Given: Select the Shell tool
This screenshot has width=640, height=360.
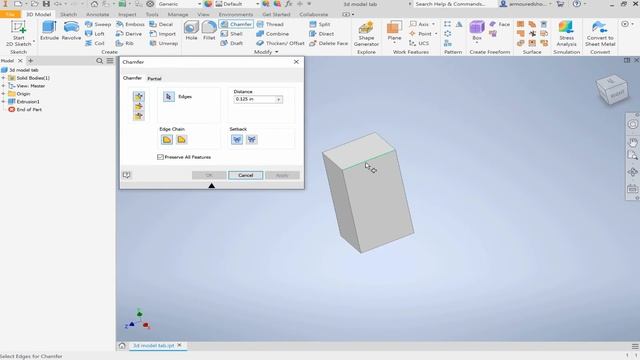Looking at the screenshot, I should pos(231,34).
